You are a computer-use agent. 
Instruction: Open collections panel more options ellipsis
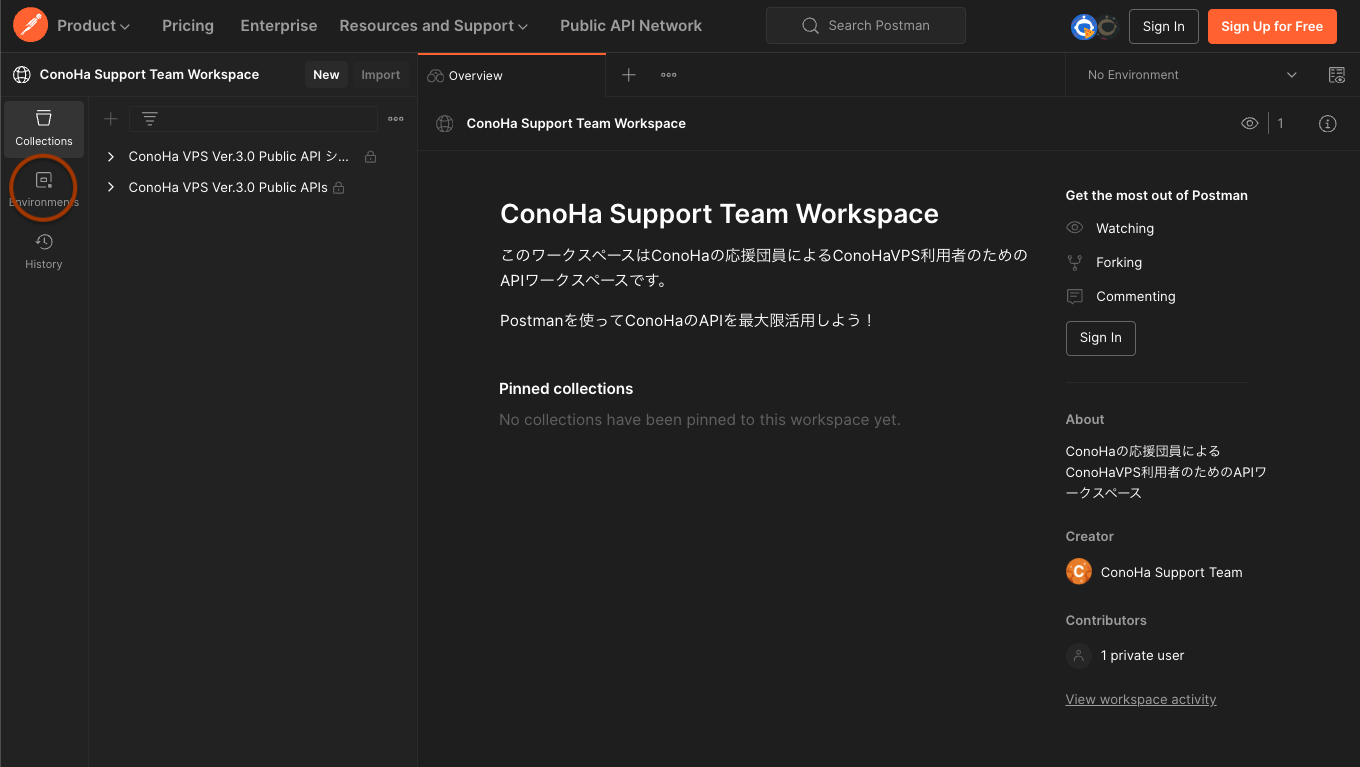pos(396,119)
